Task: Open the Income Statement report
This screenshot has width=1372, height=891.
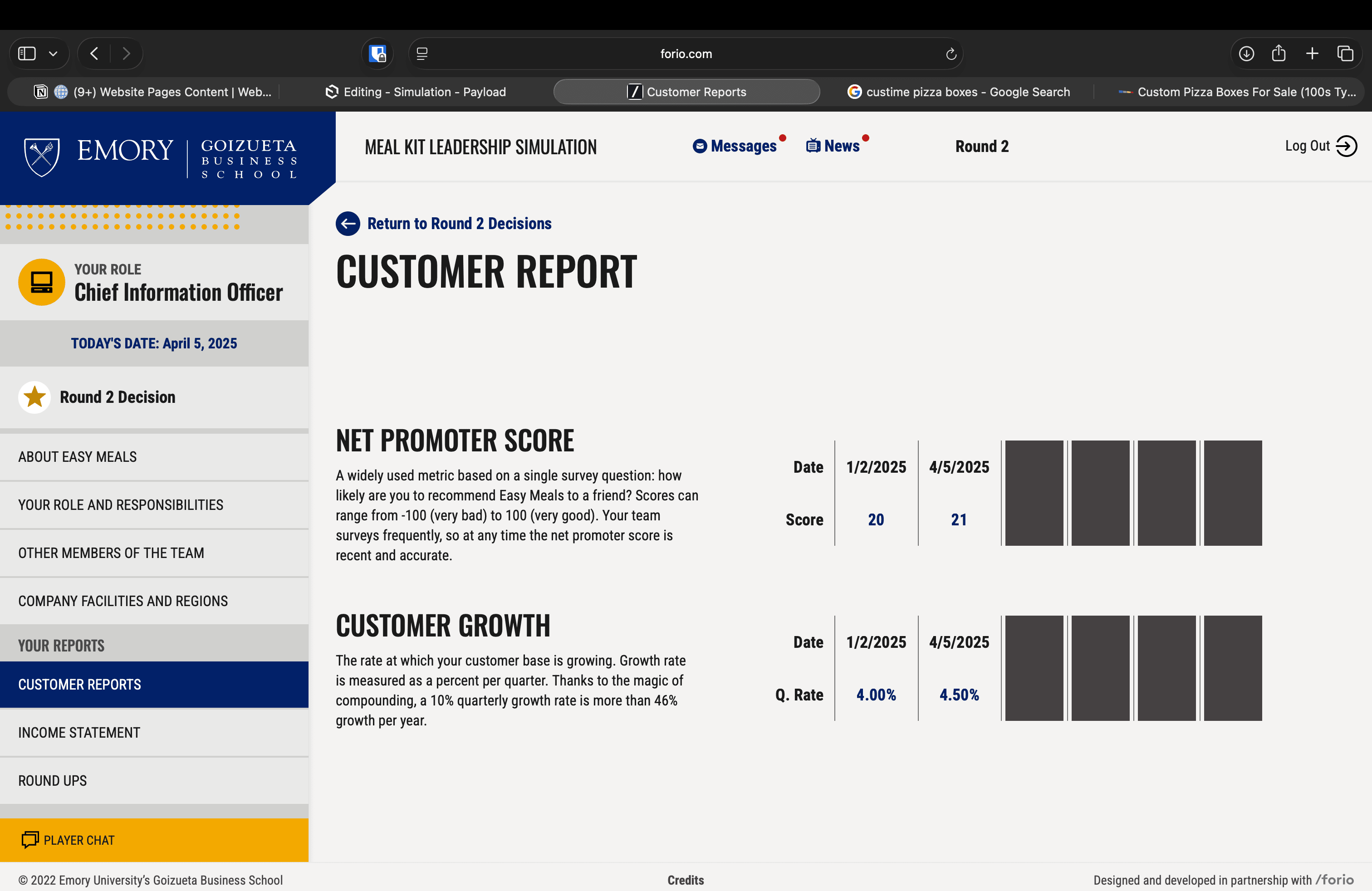Action: [x=79, y=733]
